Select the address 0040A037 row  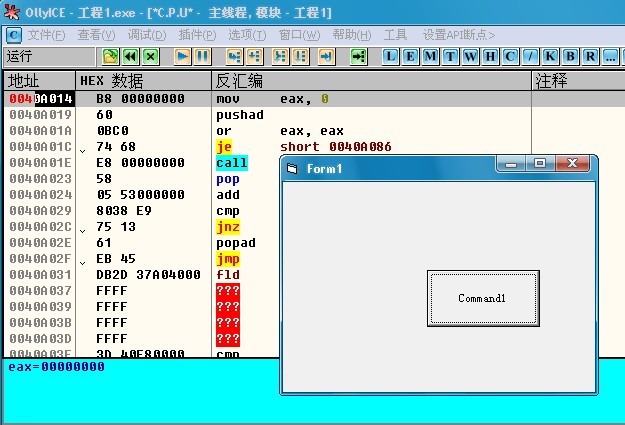[40, 291]
